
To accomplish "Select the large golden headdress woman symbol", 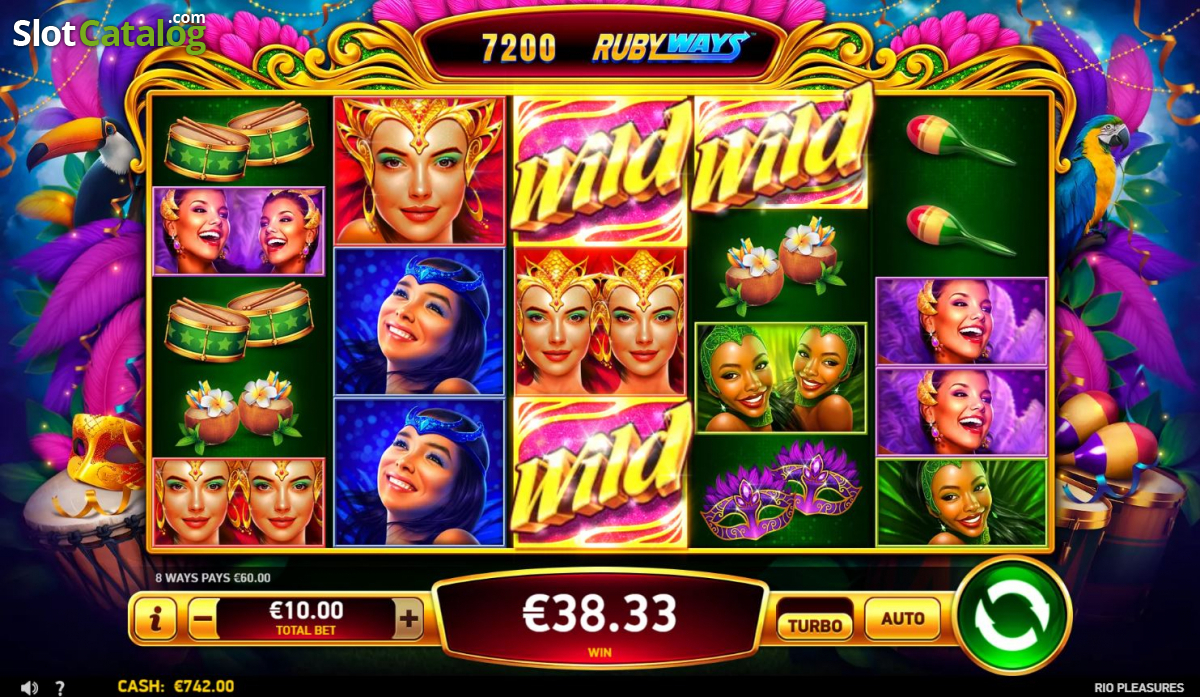I will (x=419, y=171).
